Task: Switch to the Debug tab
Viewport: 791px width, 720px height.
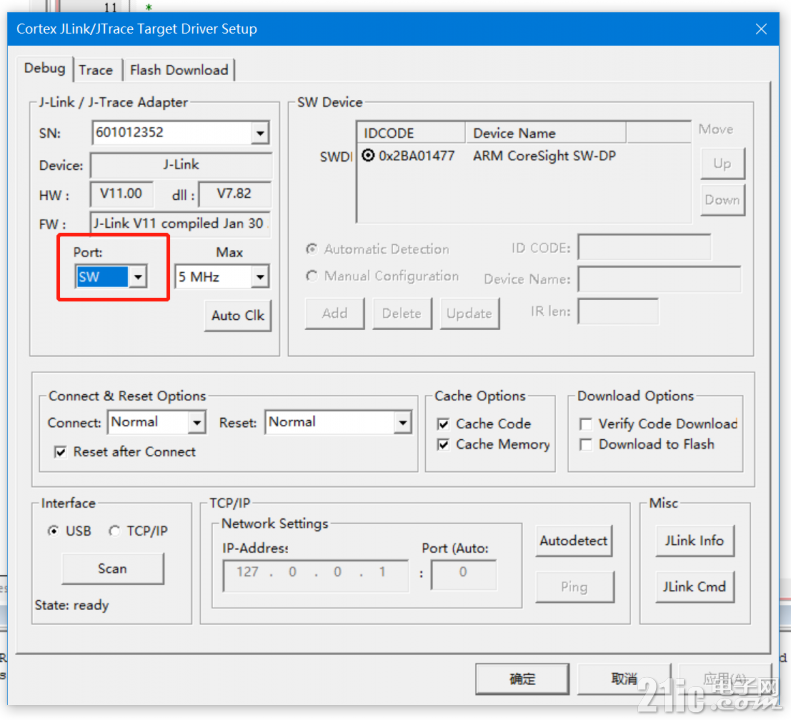Action: pyautogui.click(x=45, y=68)
